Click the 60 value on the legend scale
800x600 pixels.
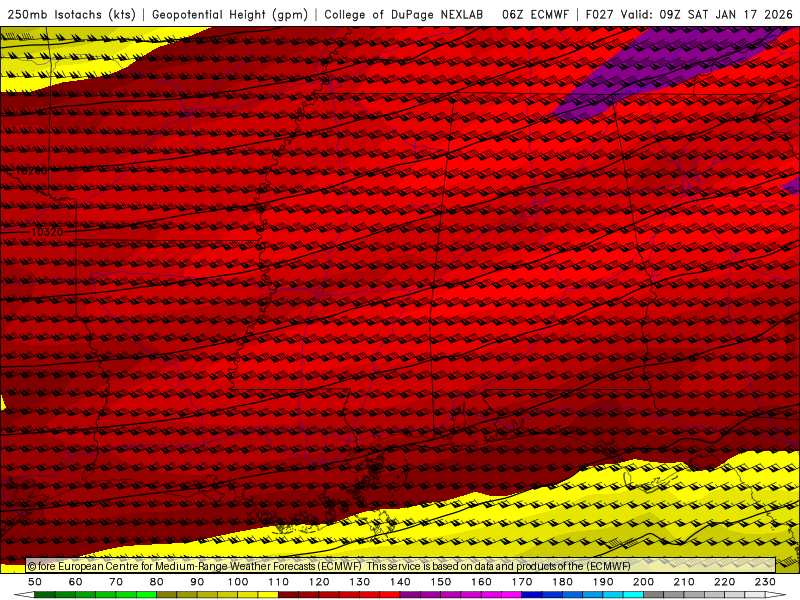76,582
